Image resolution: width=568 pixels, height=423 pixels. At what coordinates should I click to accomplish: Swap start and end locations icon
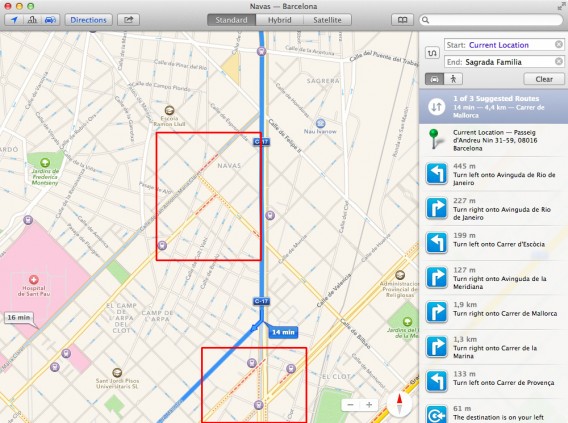432,53
